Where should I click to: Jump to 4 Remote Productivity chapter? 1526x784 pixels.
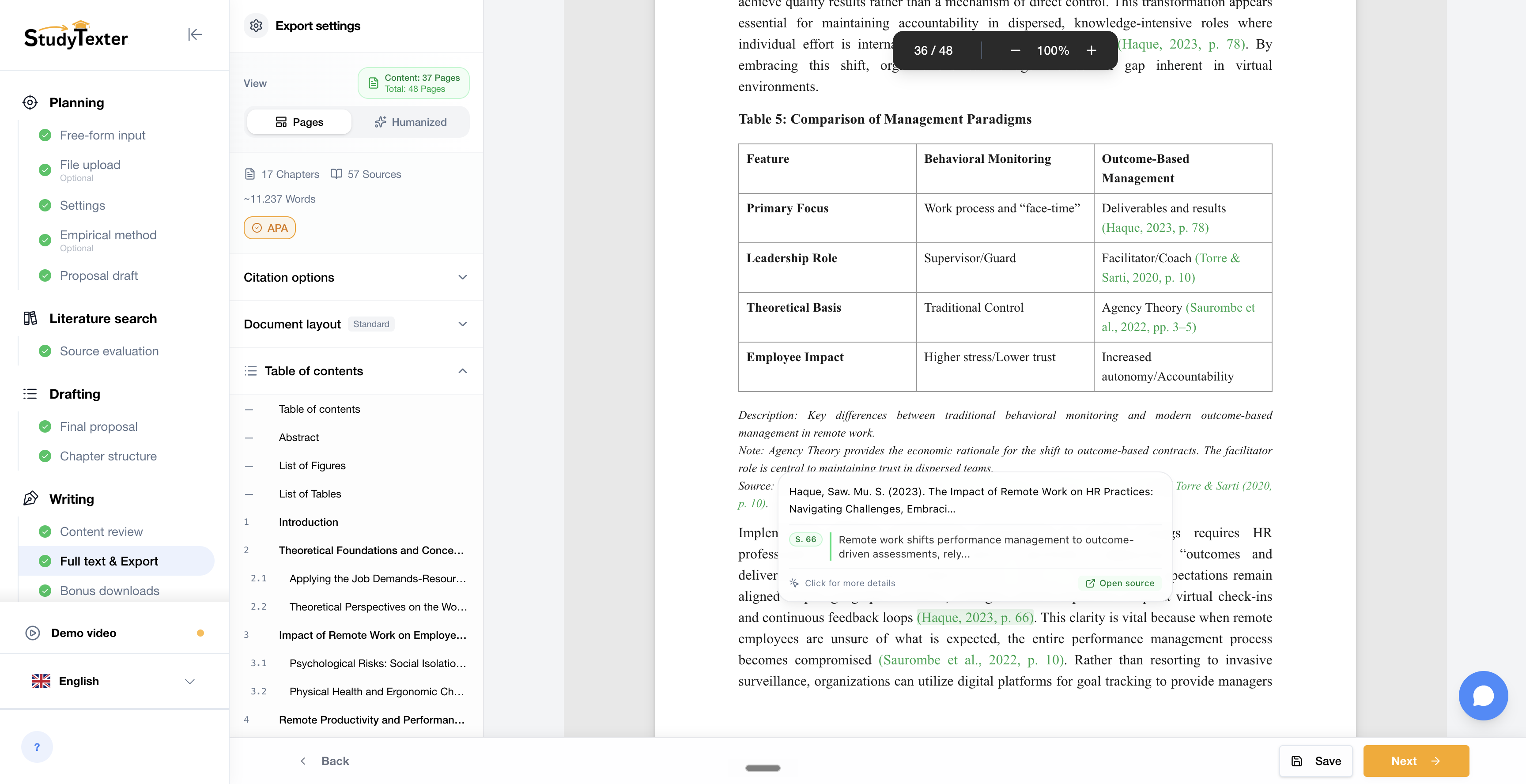[x=372, y=720]
